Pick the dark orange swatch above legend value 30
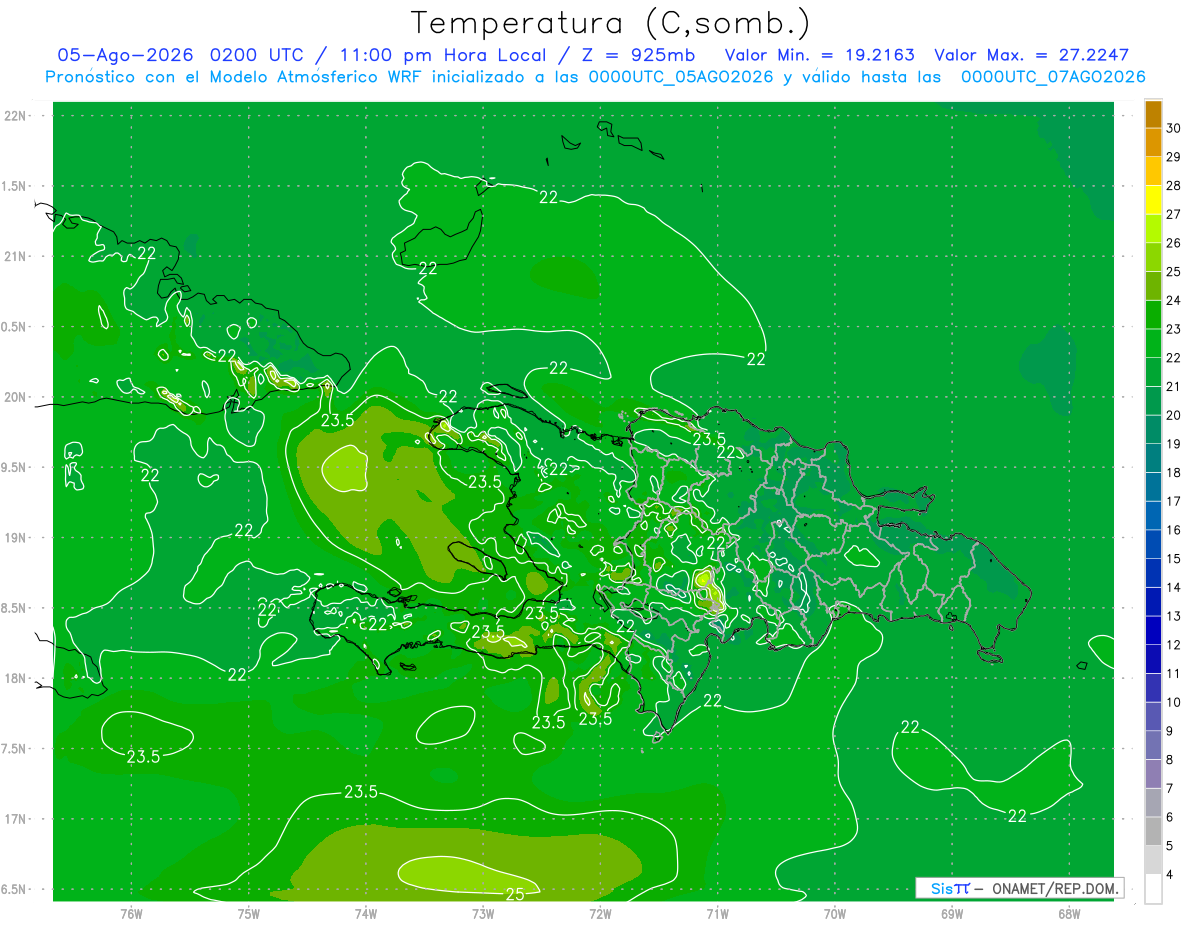This screenshot has height=927, width=1200. pos(1154,114)
